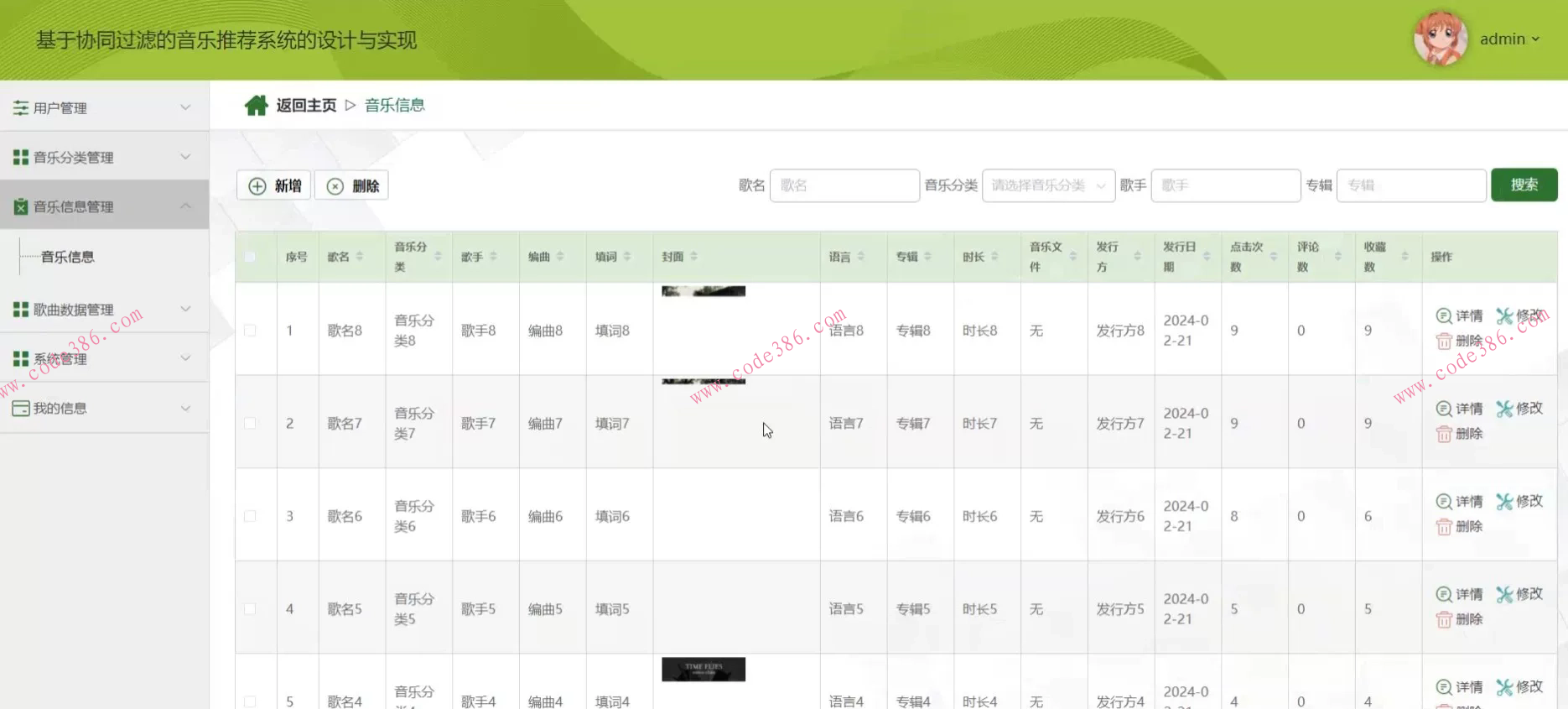Click the 详情 icon in 歌名4 row
This screenshot has height=709, width=1568.
(1444, 687)
